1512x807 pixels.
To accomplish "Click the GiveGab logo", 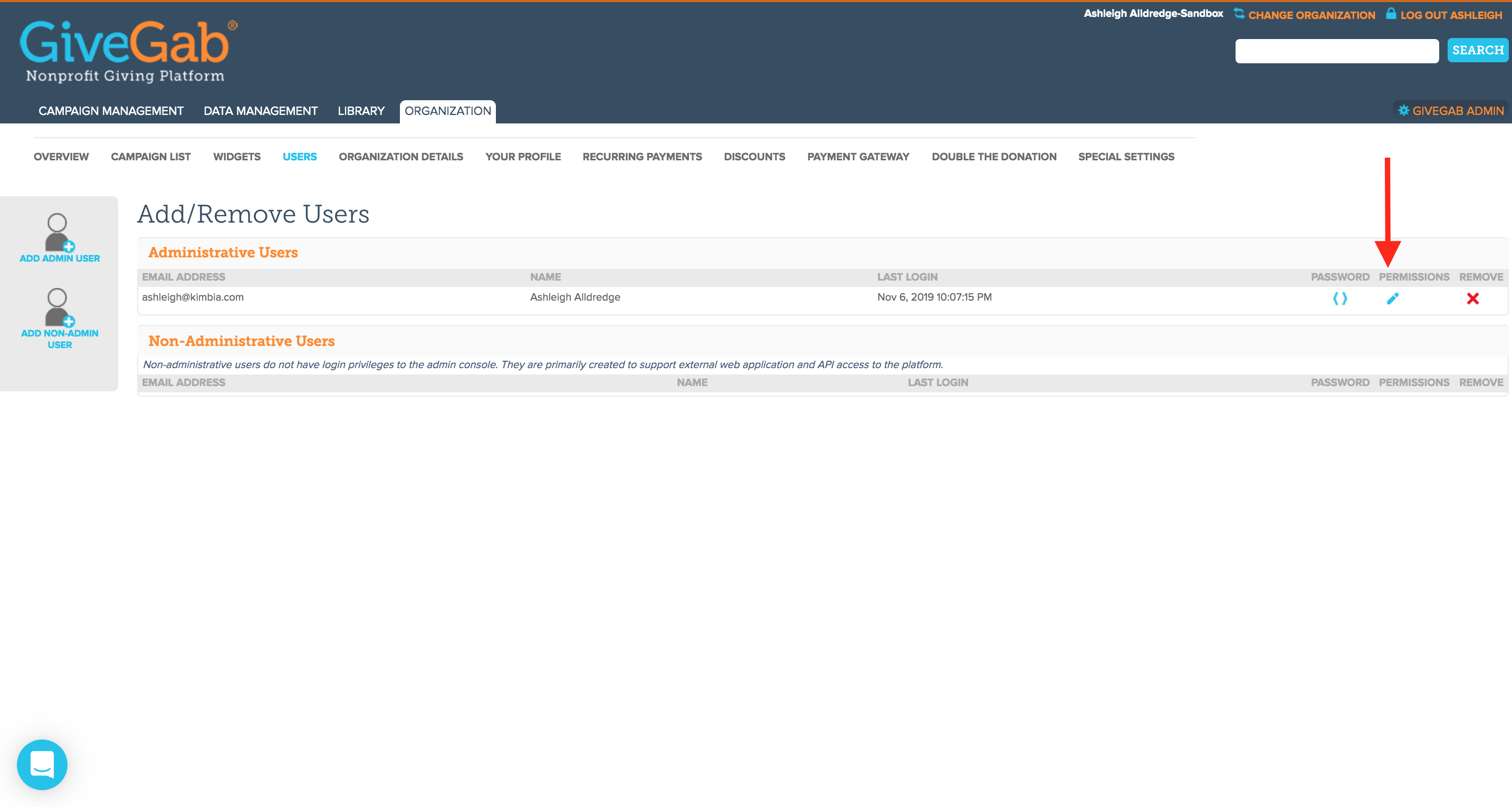I will (129, 51).
